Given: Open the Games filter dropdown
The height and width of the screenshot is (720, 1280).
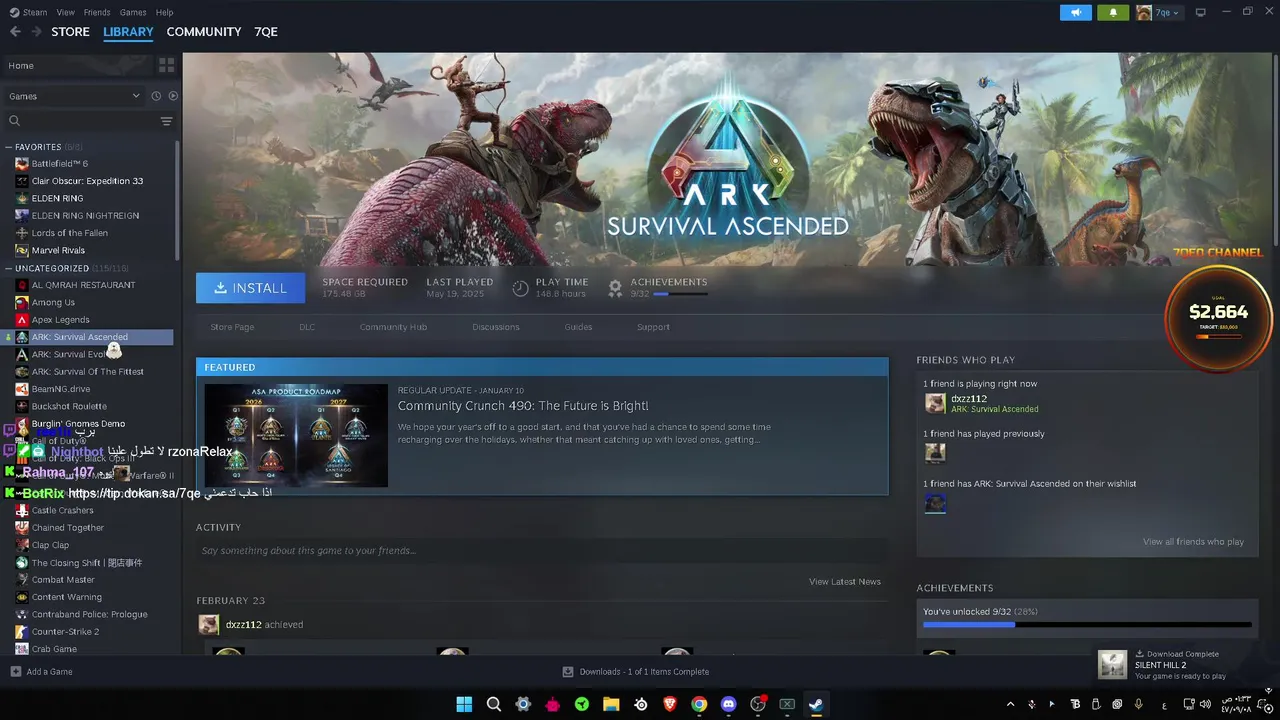Looking at the screenshot, I should coord(75,96).
